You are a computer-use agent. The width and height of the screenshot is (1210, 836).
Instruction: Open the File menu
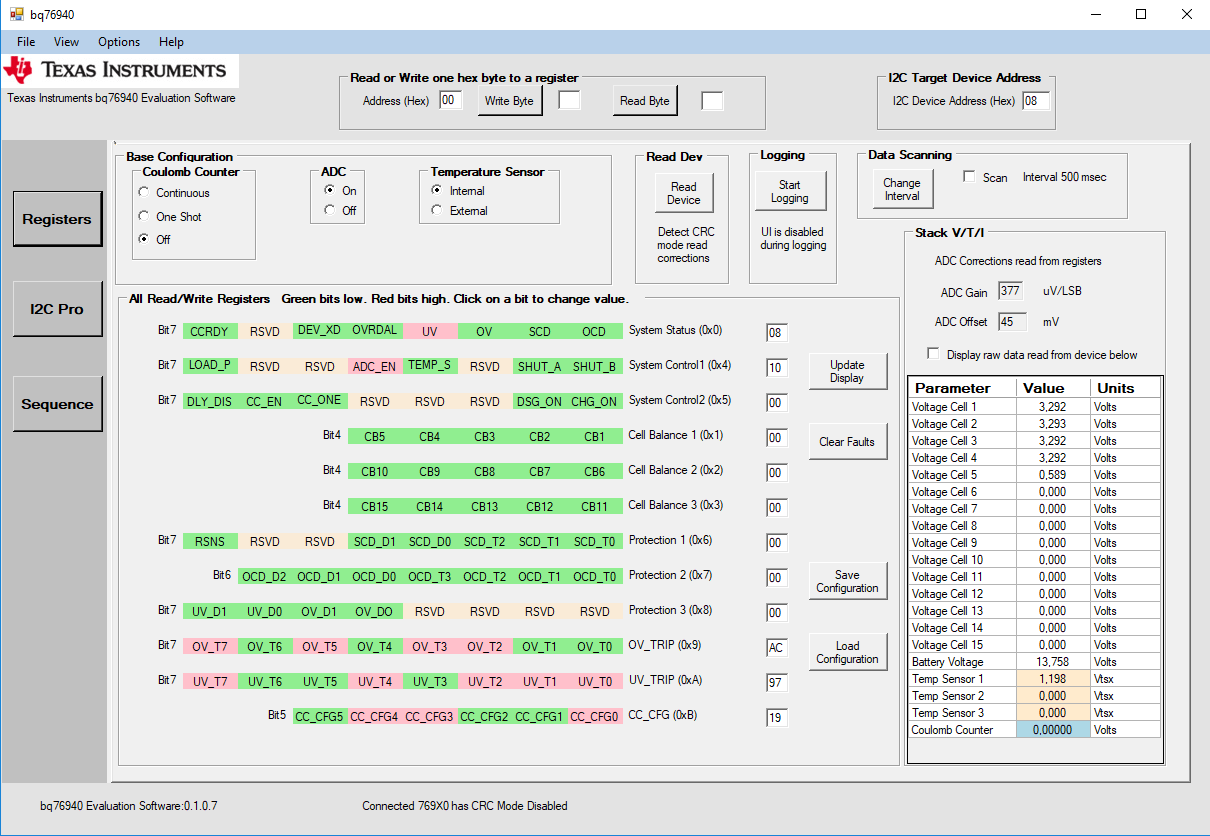pos(26,42)
